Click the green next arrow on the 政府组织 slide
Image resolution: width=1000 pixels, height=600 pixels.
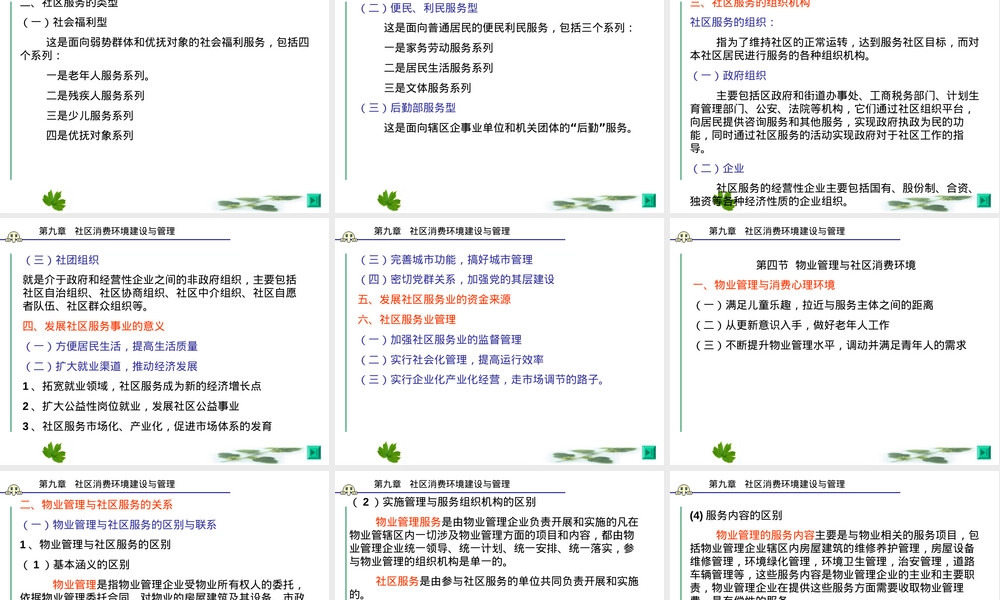click(x=984, y=200)
